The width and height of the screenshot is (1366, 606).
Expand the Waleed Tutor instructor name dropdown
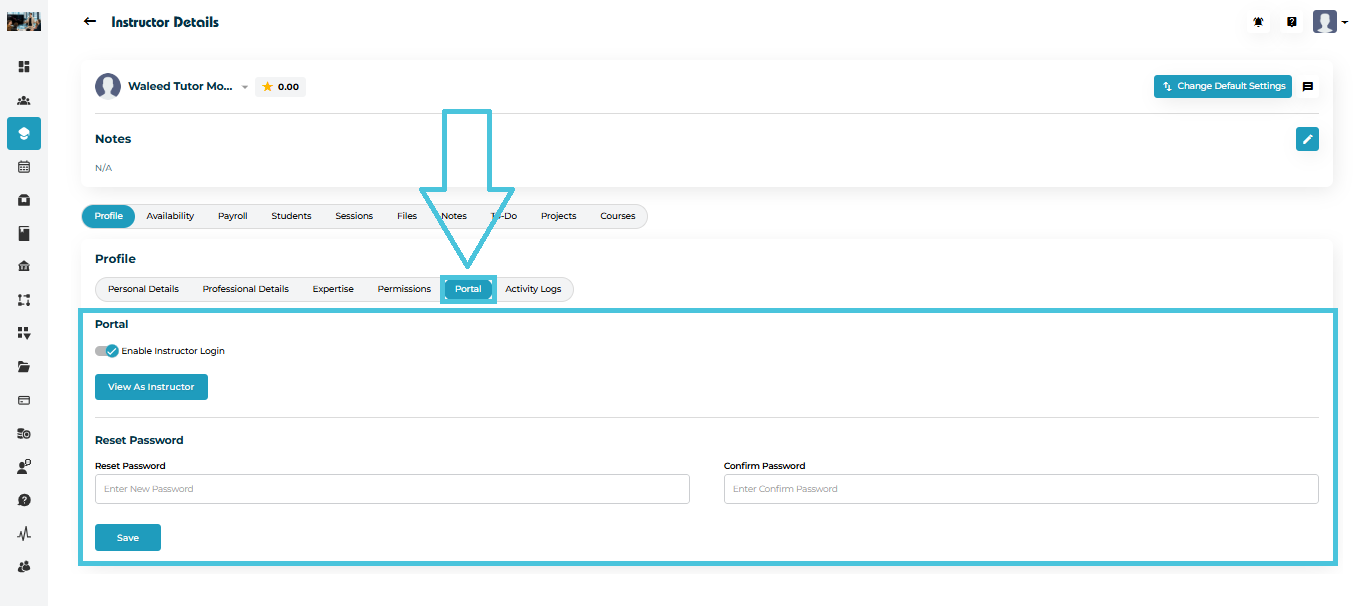coord(245,87)
